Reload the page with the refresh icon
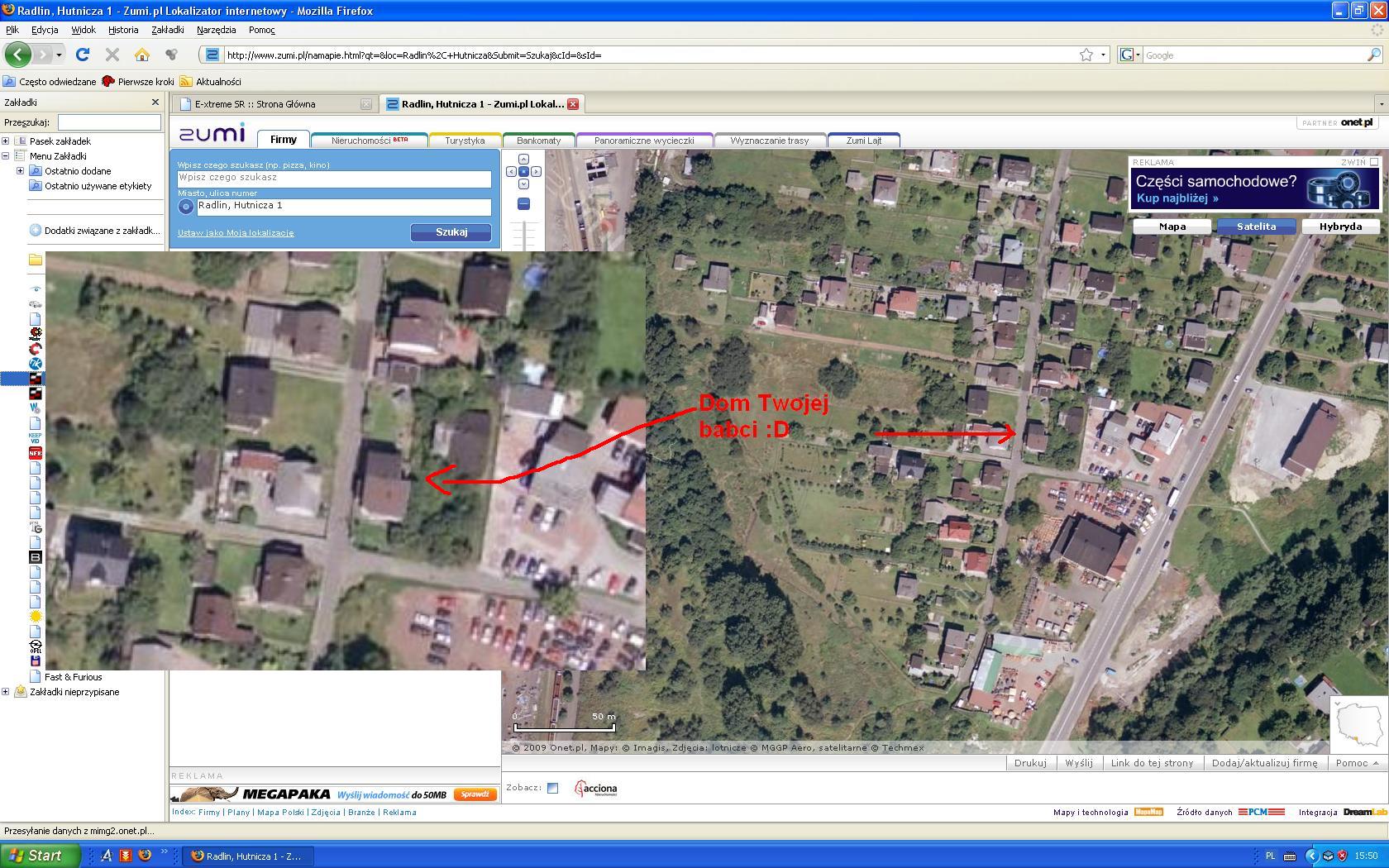Image resolution: width=1389 pixels, height=868 pixels. click(x=82, y=55)
